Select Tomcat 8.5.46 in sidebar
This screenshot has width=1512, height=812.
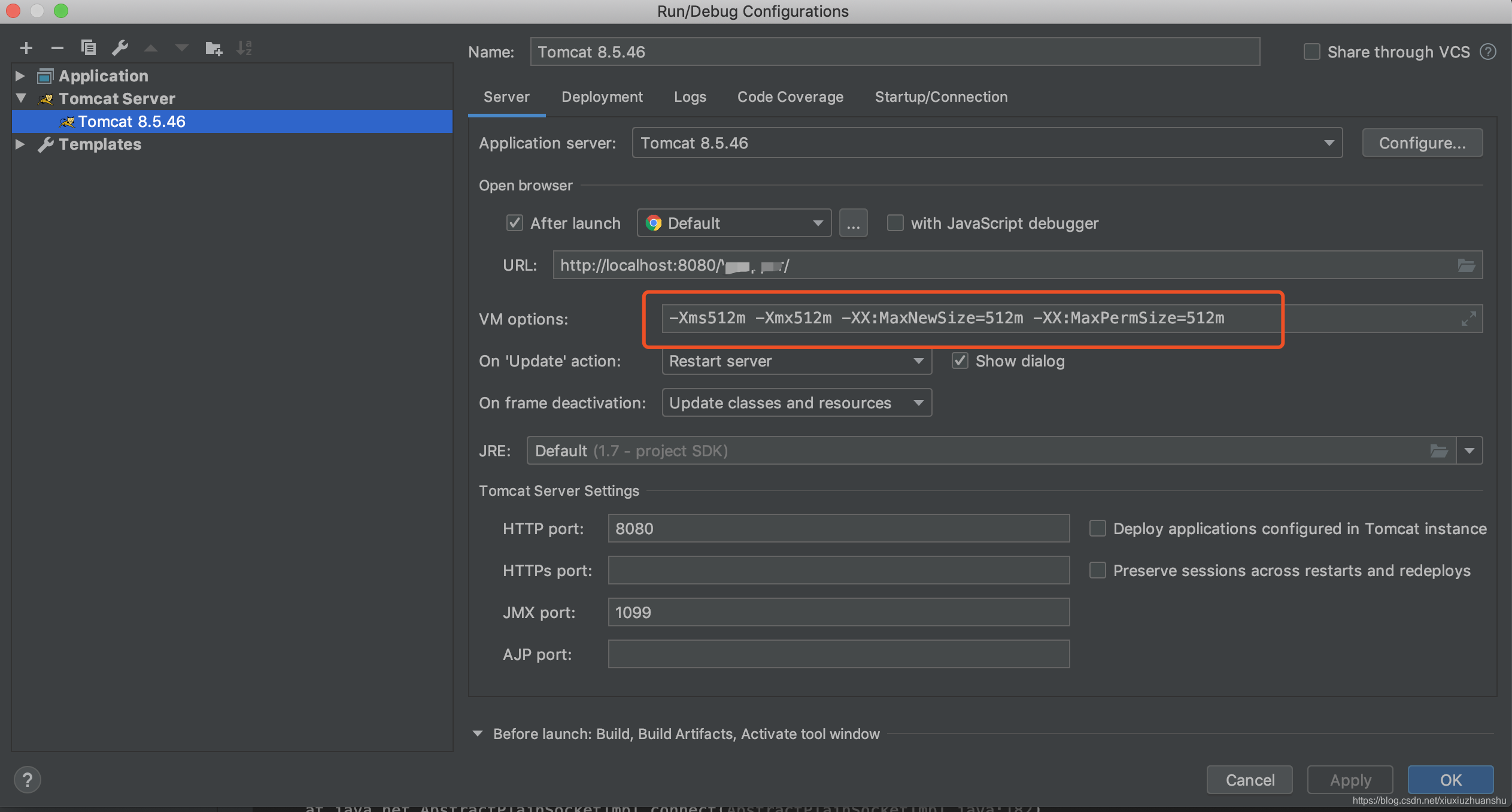point(132,121)
